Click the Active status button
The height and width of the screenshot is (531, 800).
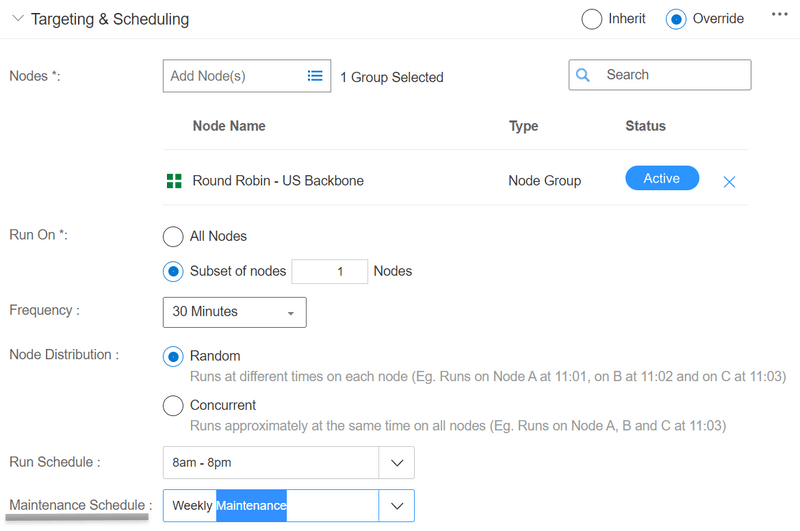click(661, 179)
